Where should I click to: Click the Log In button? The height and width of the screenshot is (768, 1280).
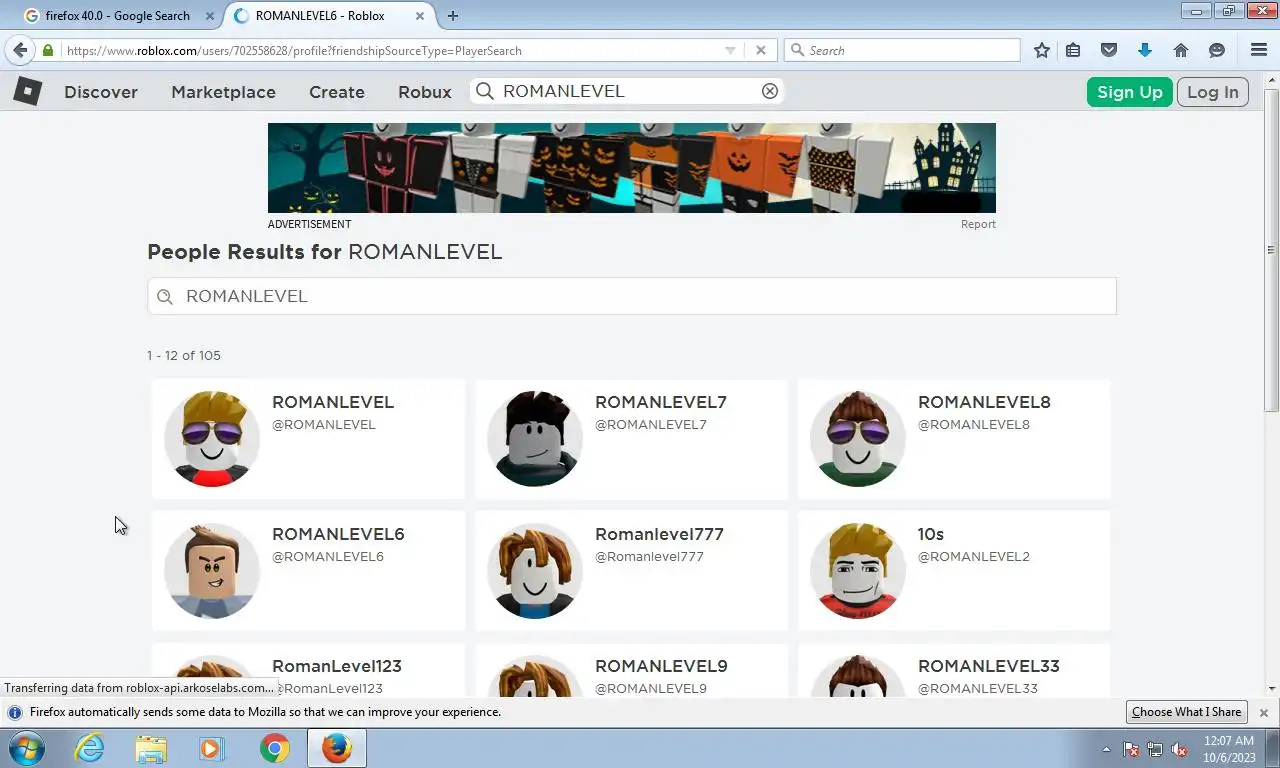tap(1213, 92)
